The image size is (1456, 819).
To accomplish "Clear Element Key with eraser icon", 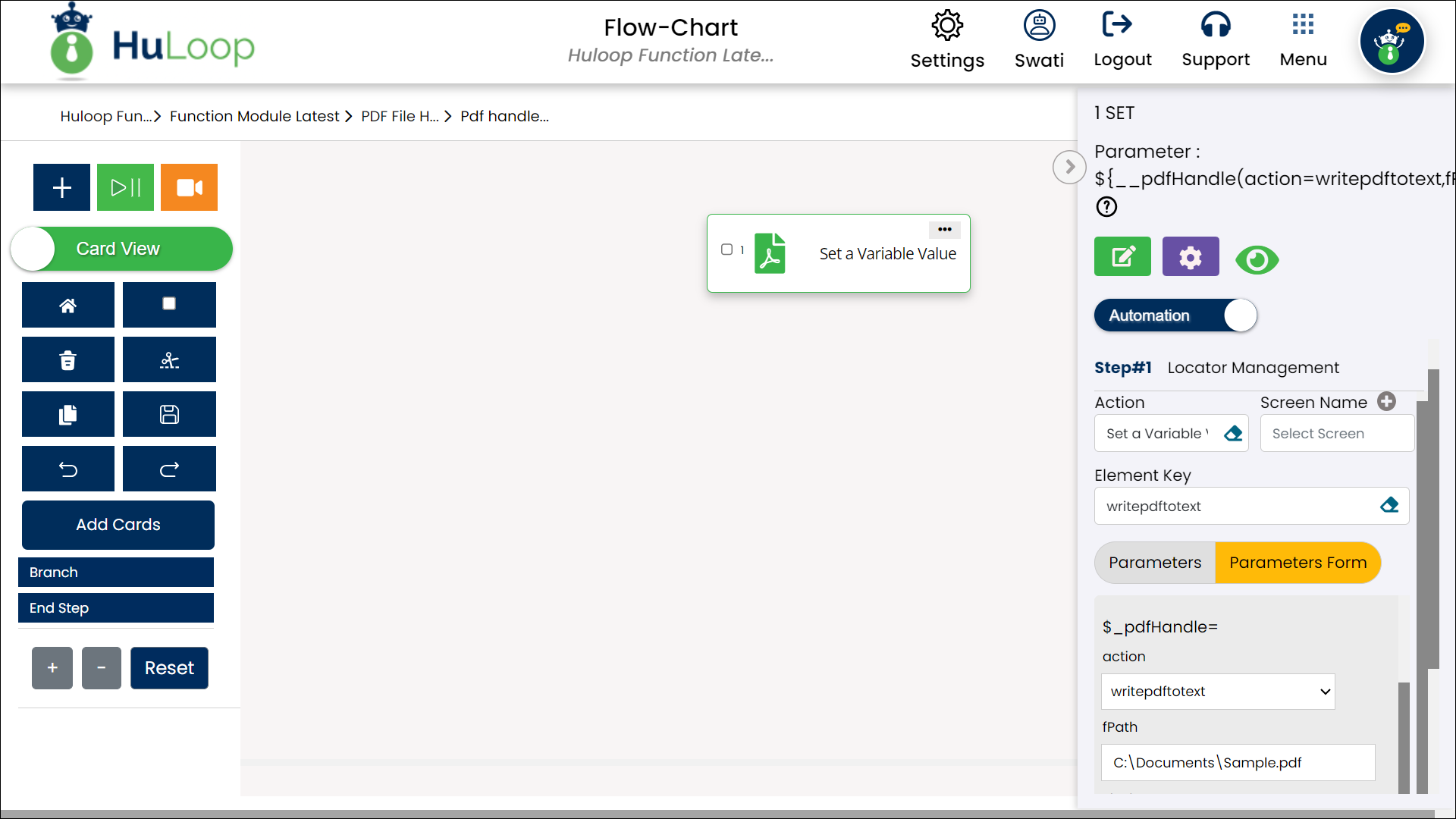I will pyautogui.click(x=1389, y=505).
